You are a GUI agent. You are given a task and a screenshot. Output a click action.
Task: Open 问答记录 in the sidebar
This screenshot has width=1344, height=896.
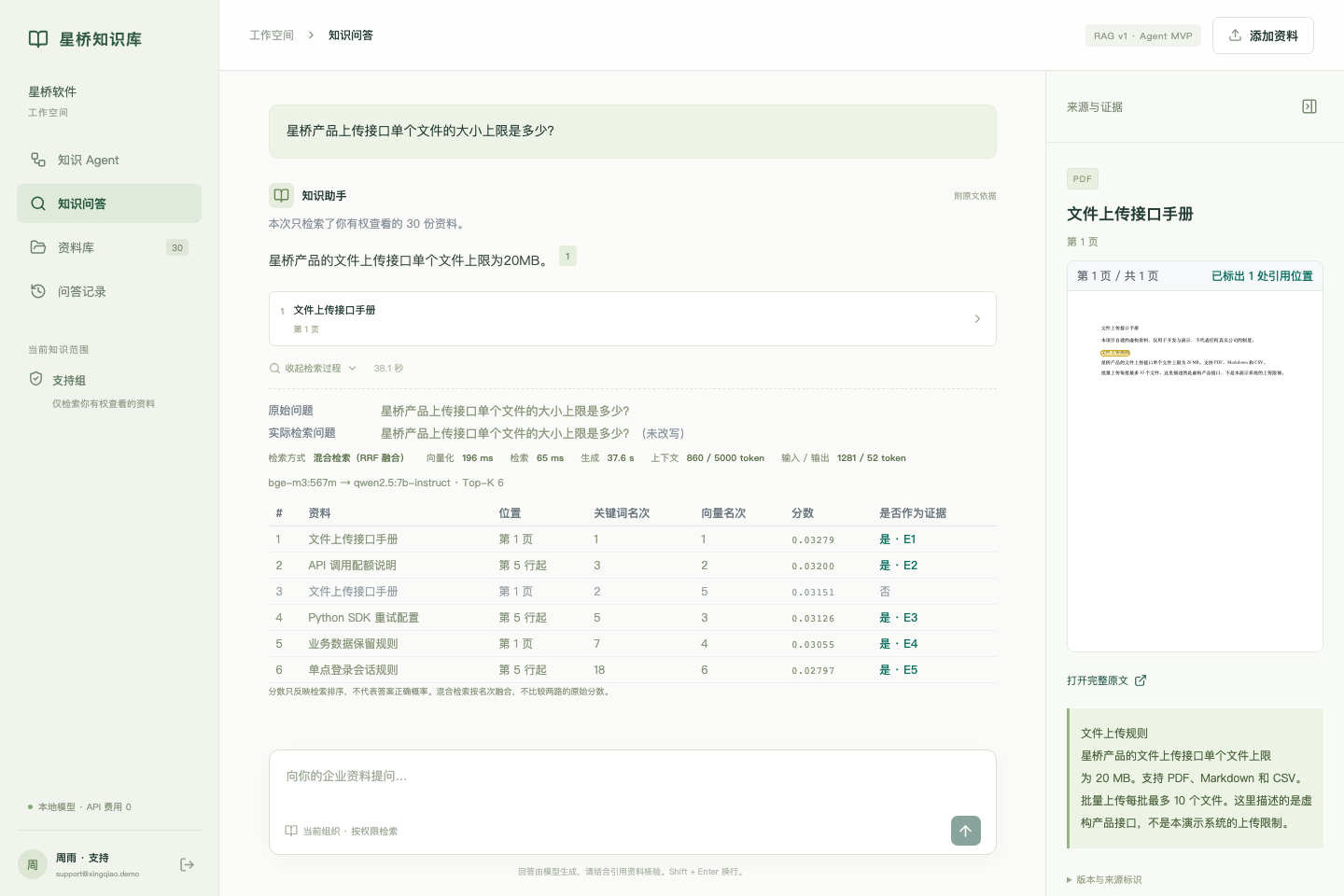(x=109, y=291)
